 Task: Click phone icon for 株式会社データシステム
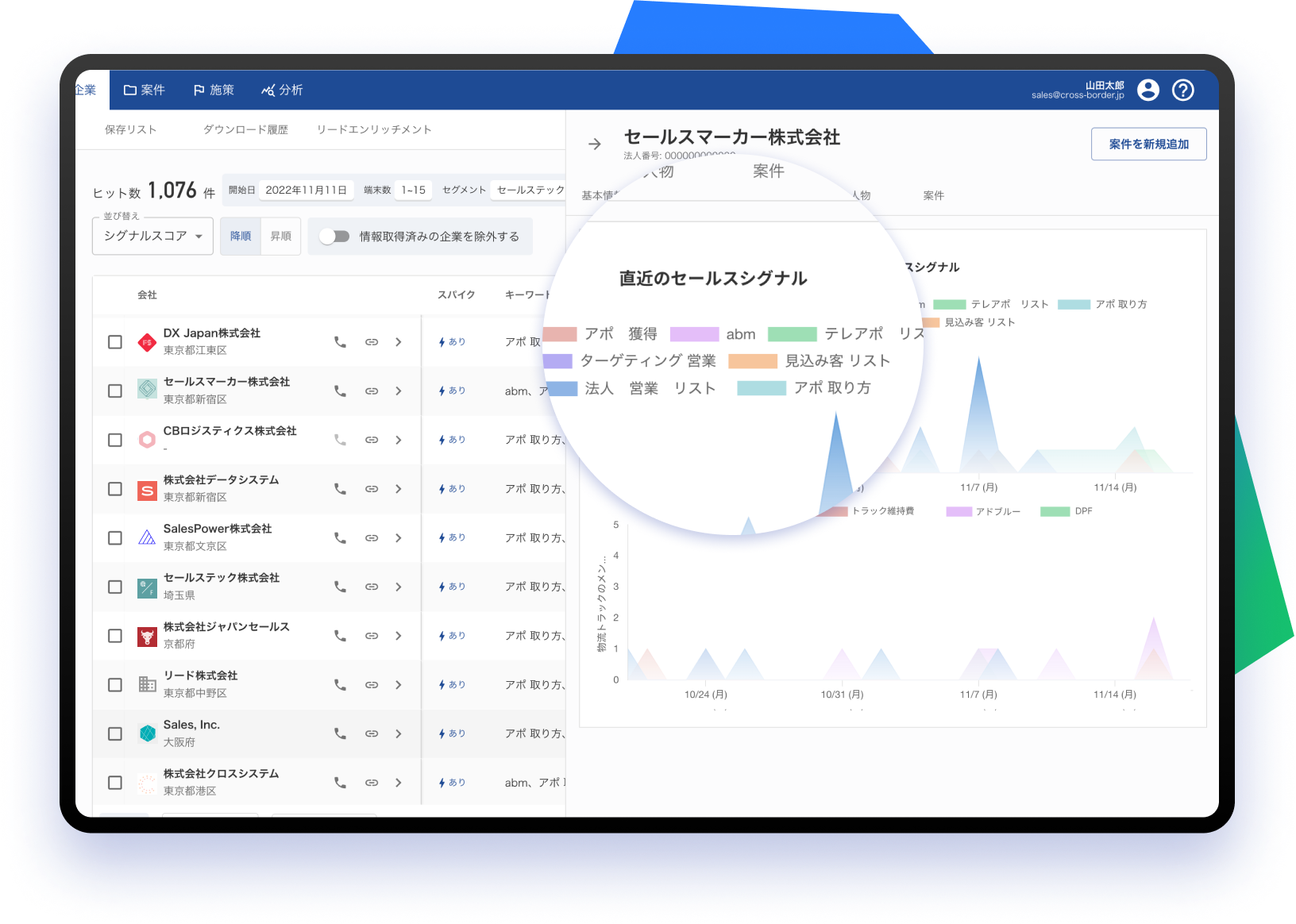[340, 489]
